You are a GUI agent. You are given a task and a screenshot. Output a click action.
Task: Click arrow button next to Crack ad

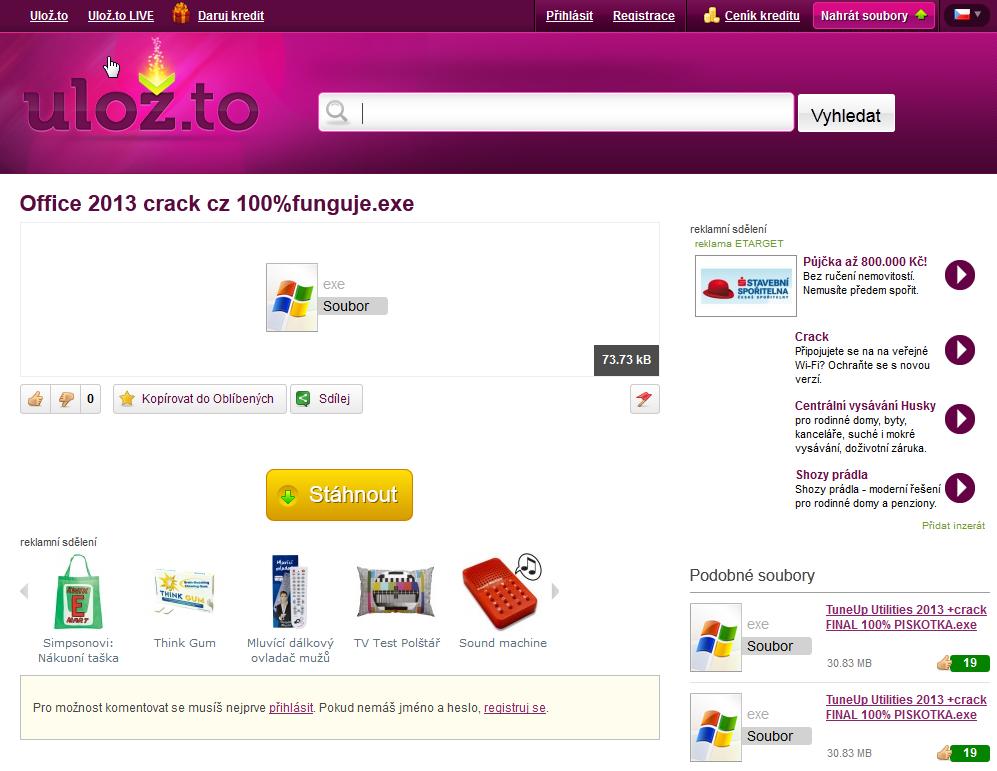(959, 350)
